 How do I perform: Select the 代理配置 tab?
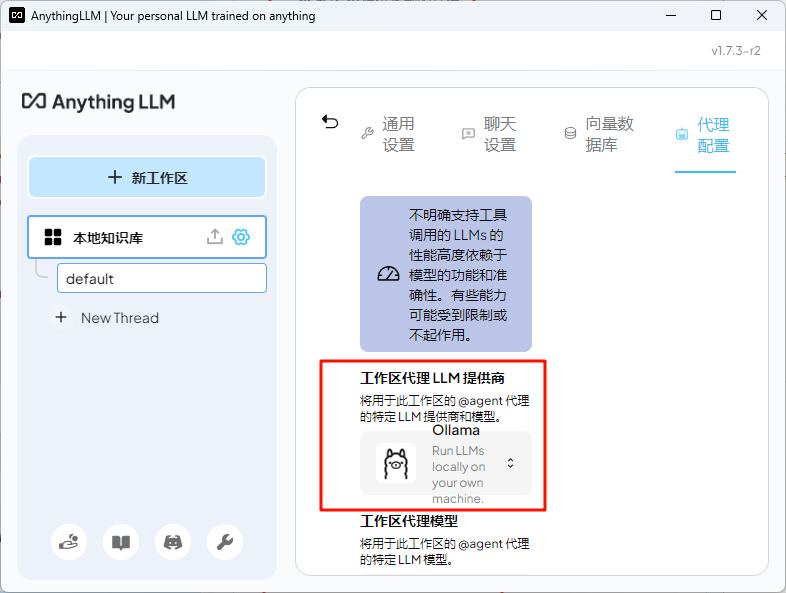(x=703, y=135)
